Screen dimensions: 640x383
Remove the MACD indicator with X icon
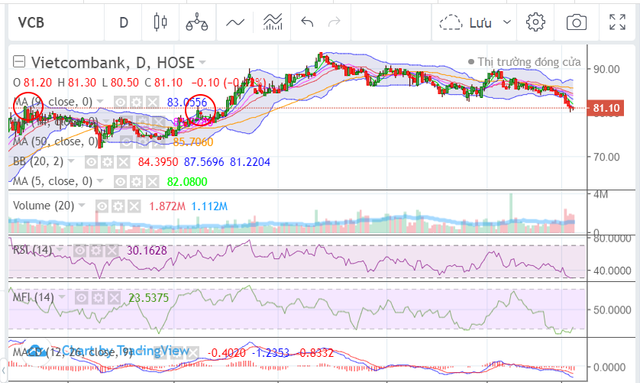click(x=193, y=352)
